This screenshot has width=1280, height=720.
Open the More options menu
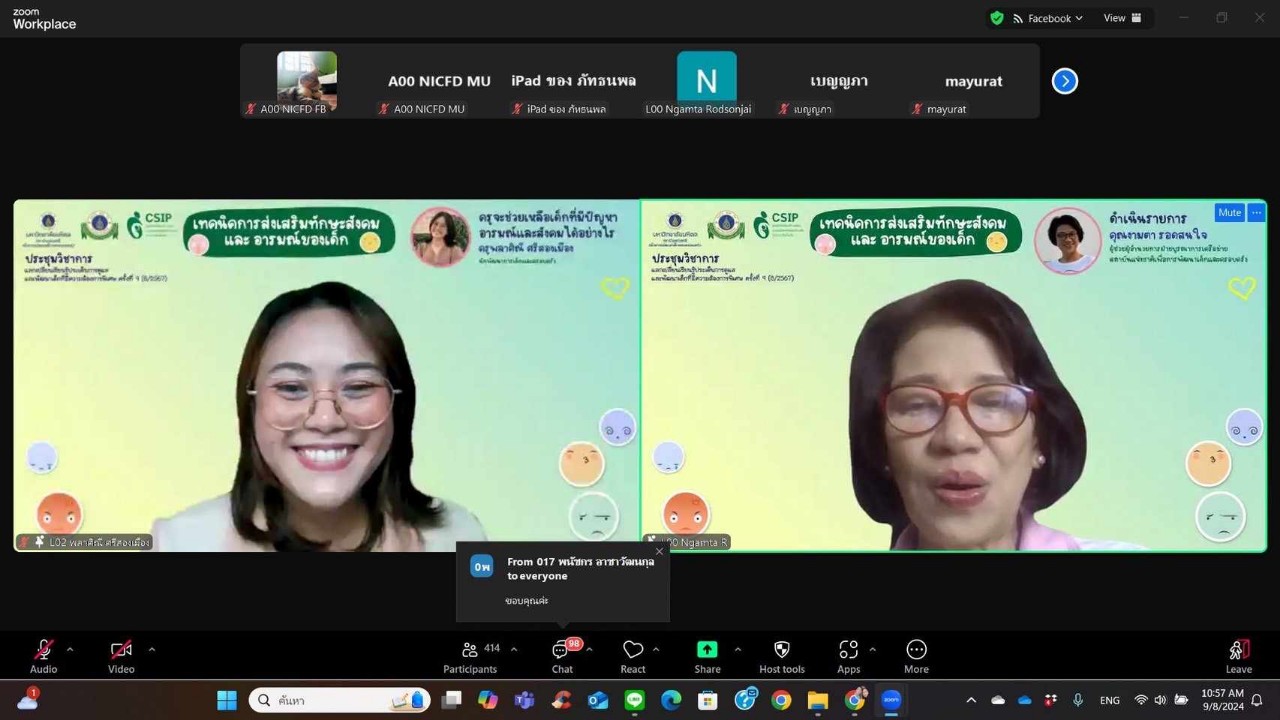916,655
